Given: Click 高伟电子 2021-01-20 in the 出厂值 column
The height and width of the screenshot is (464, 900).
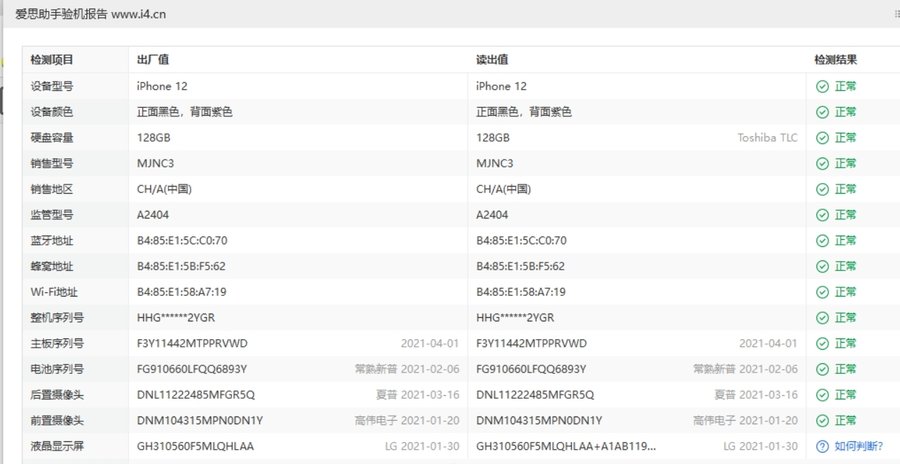Looking at the screenshot, I should click(407, 420).
